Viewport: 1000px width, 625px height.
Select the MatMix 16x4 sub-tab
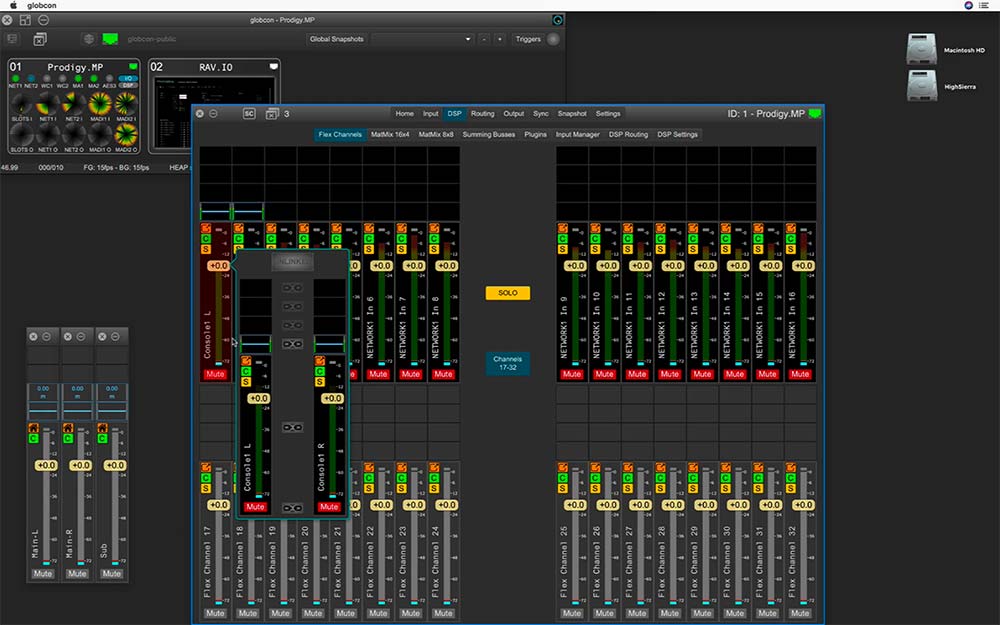click(x=390, y=135)
